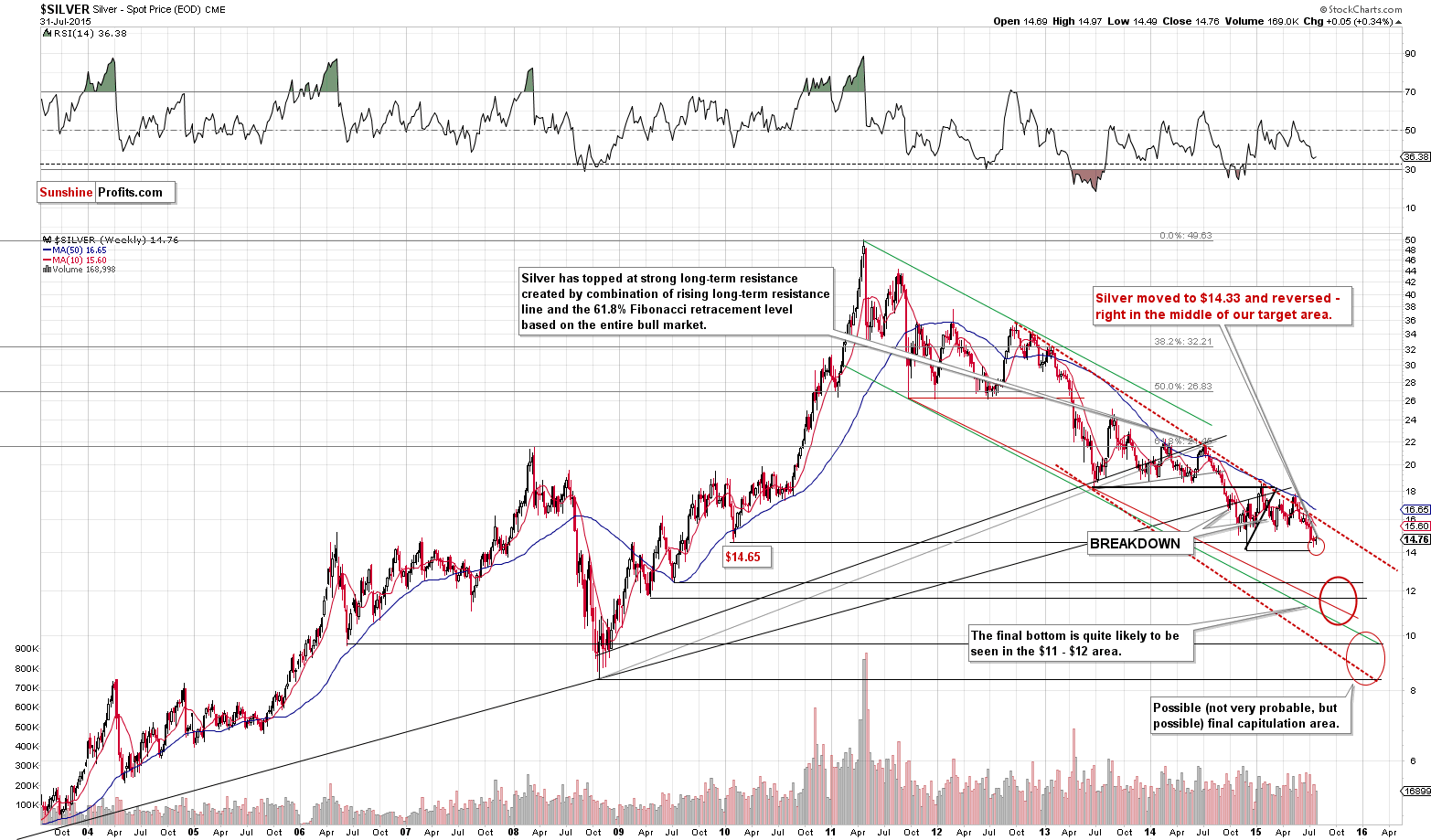This screenshot has height=840, width=1431.
Task: Click the 38.2%: 32.21 Fibonacci label
Action: pos(1185,341)
